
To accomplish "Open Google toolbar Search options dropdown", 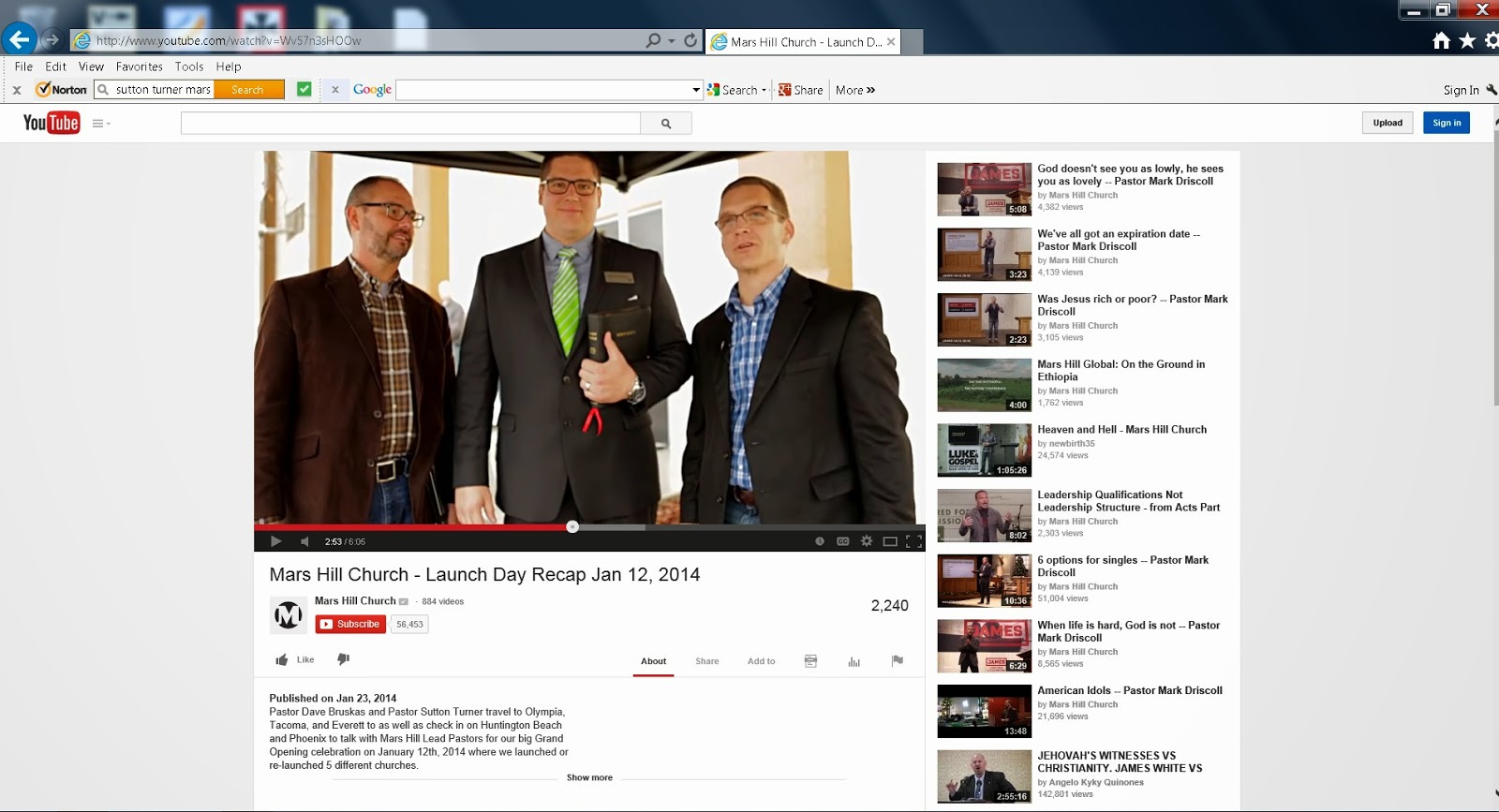I will pyautogui.click(x=764, y=90).
